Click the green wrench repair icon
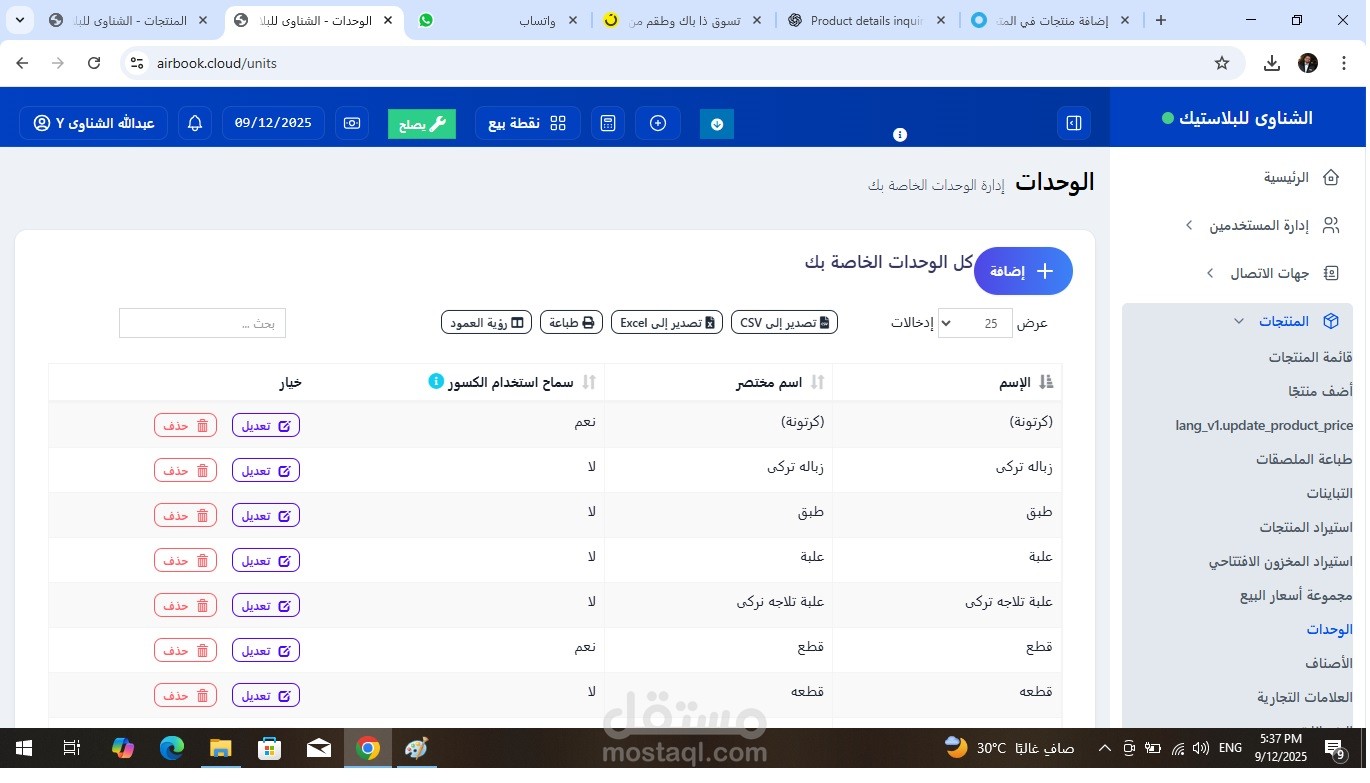Screen dimensions: 1370x783 click(420, 122)
